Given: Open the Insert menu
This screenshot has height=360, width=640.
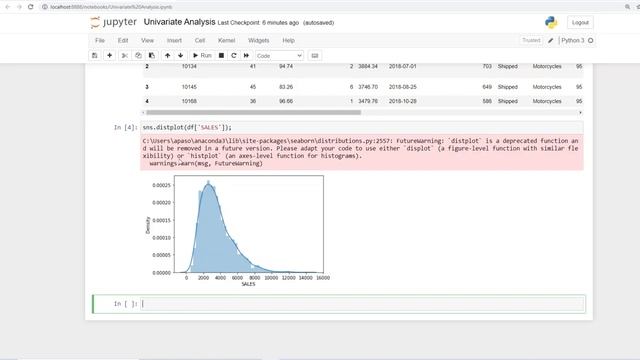Looking at the screenshot, I should pyautogui.click(x=174, y=40).
